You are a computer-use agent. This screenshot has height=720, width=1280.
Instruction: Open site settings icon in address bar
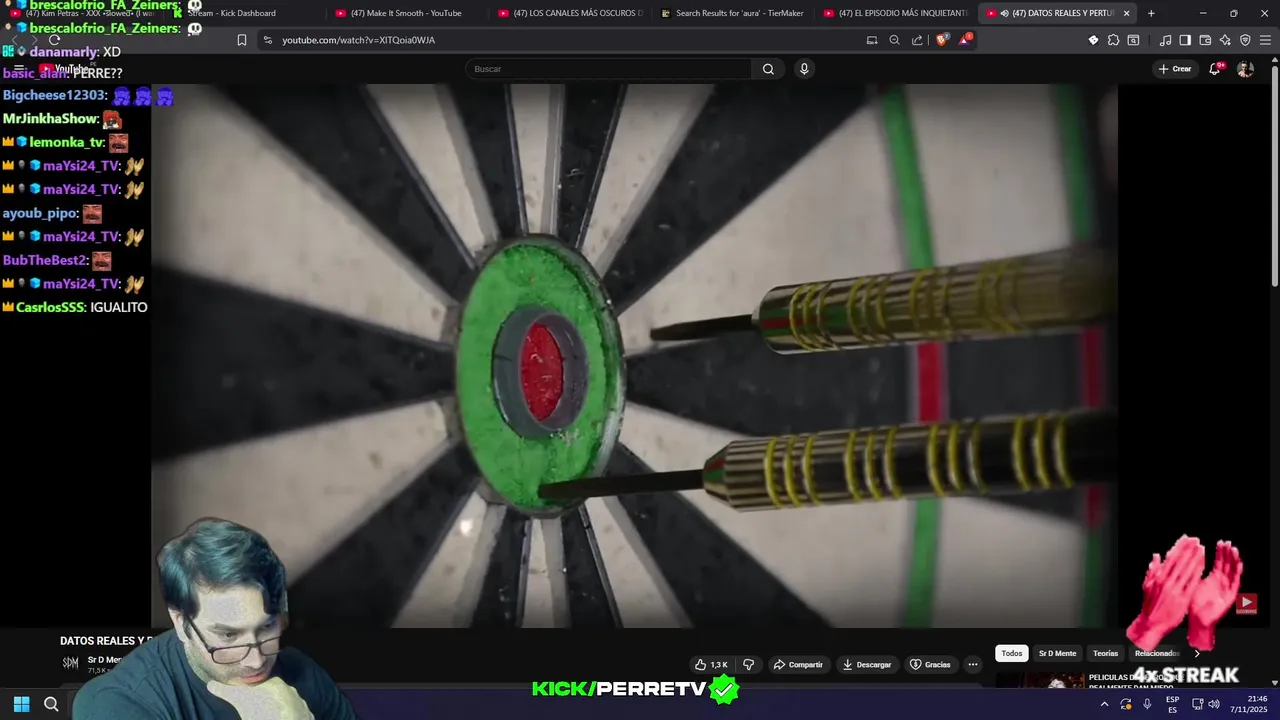(267, 40)
